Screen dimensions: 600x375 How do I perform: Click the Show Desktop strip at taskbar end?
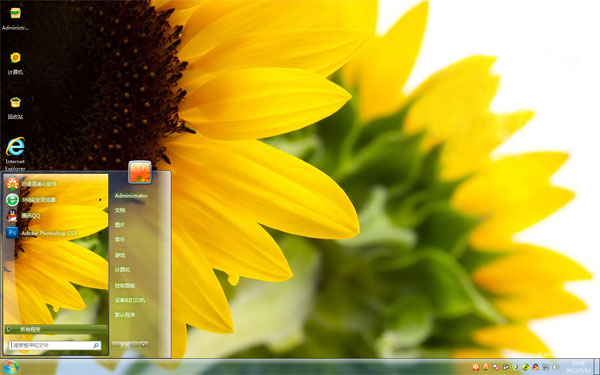(596, 367)
